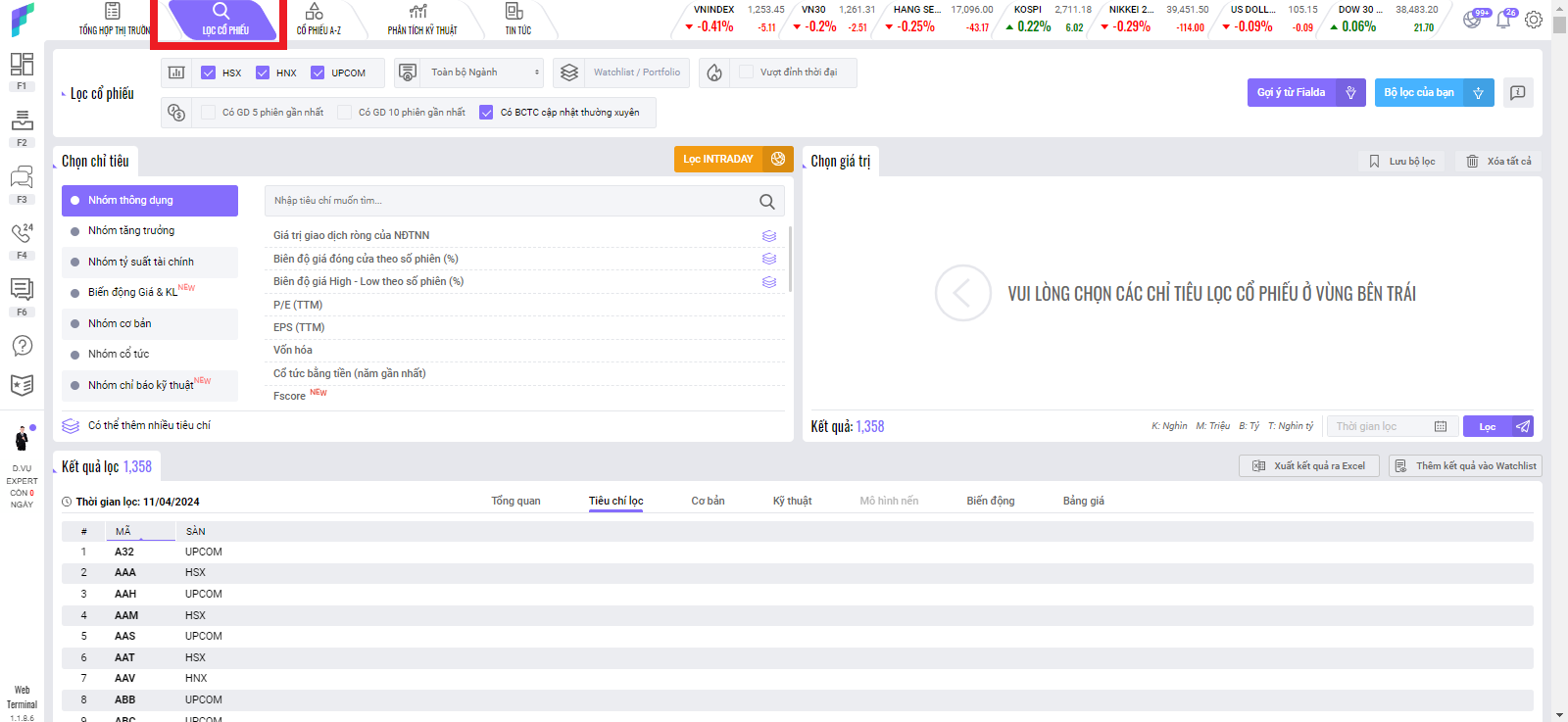Click the 'Lọc INTRADAY' orange button

coord(719,159)
